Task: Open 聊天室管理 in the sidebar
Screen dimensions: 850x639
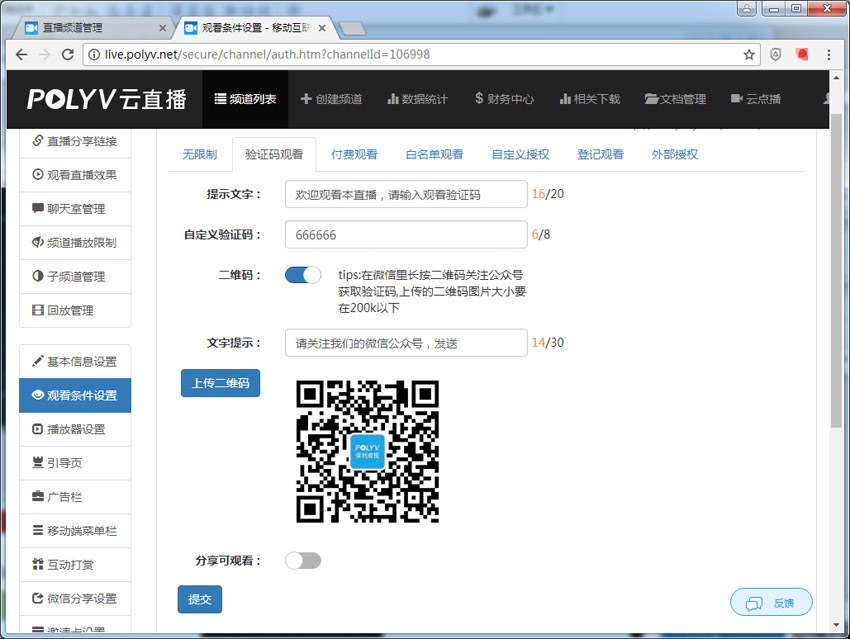Action: 75,209
